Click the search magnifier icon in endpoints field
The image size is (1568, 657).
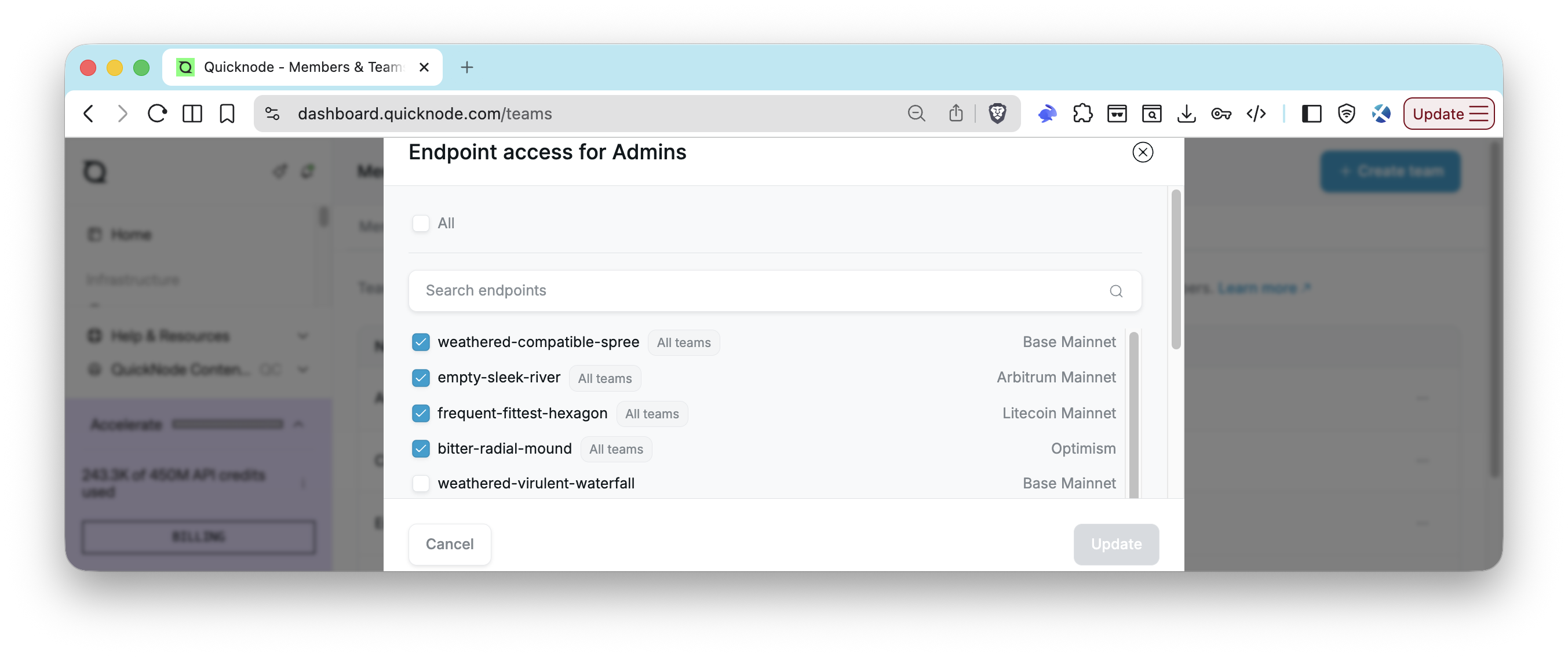(1116, 291)
